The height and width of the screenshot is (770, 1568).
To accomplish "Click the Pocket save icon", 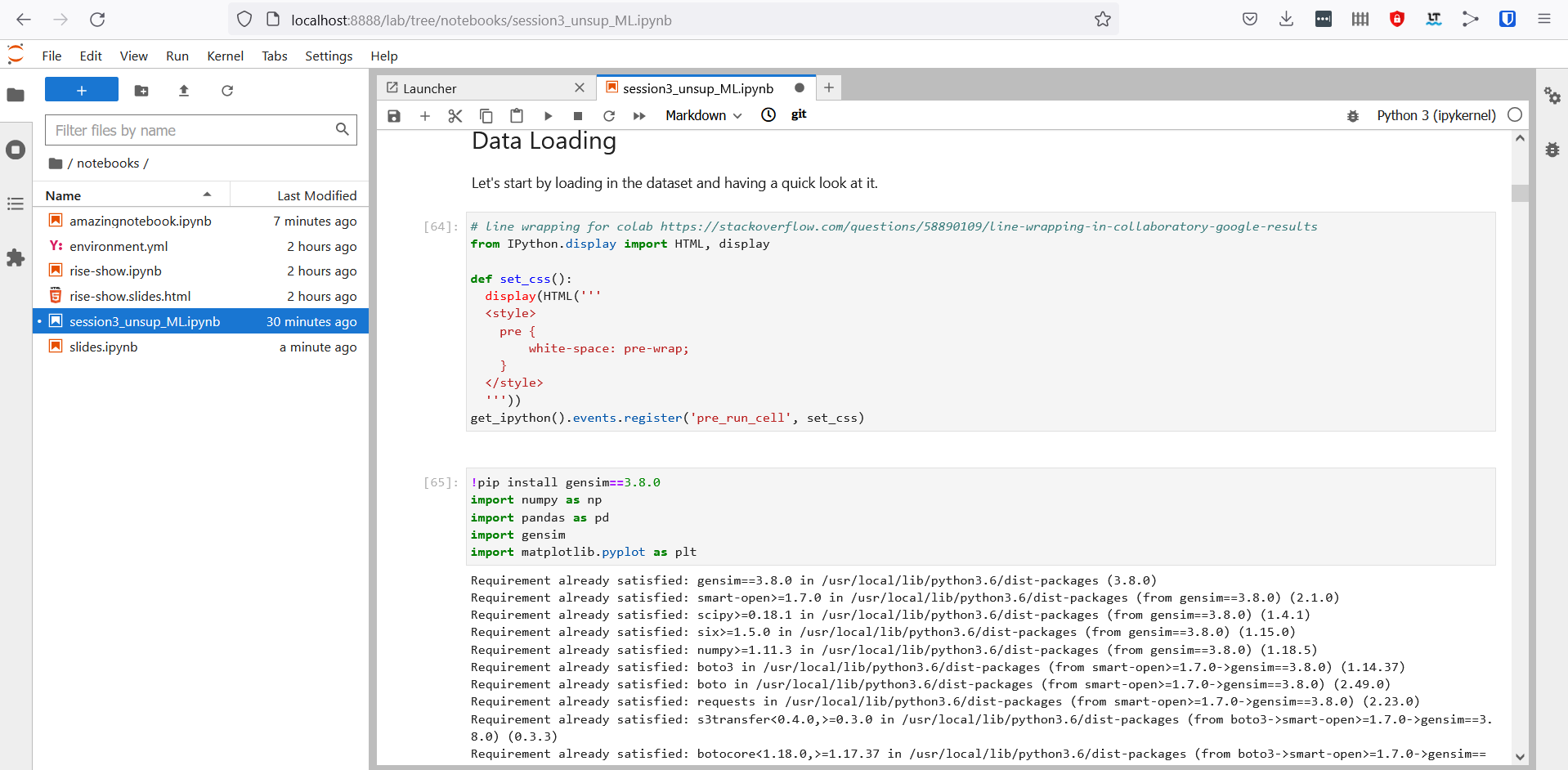I will 1250,19.
